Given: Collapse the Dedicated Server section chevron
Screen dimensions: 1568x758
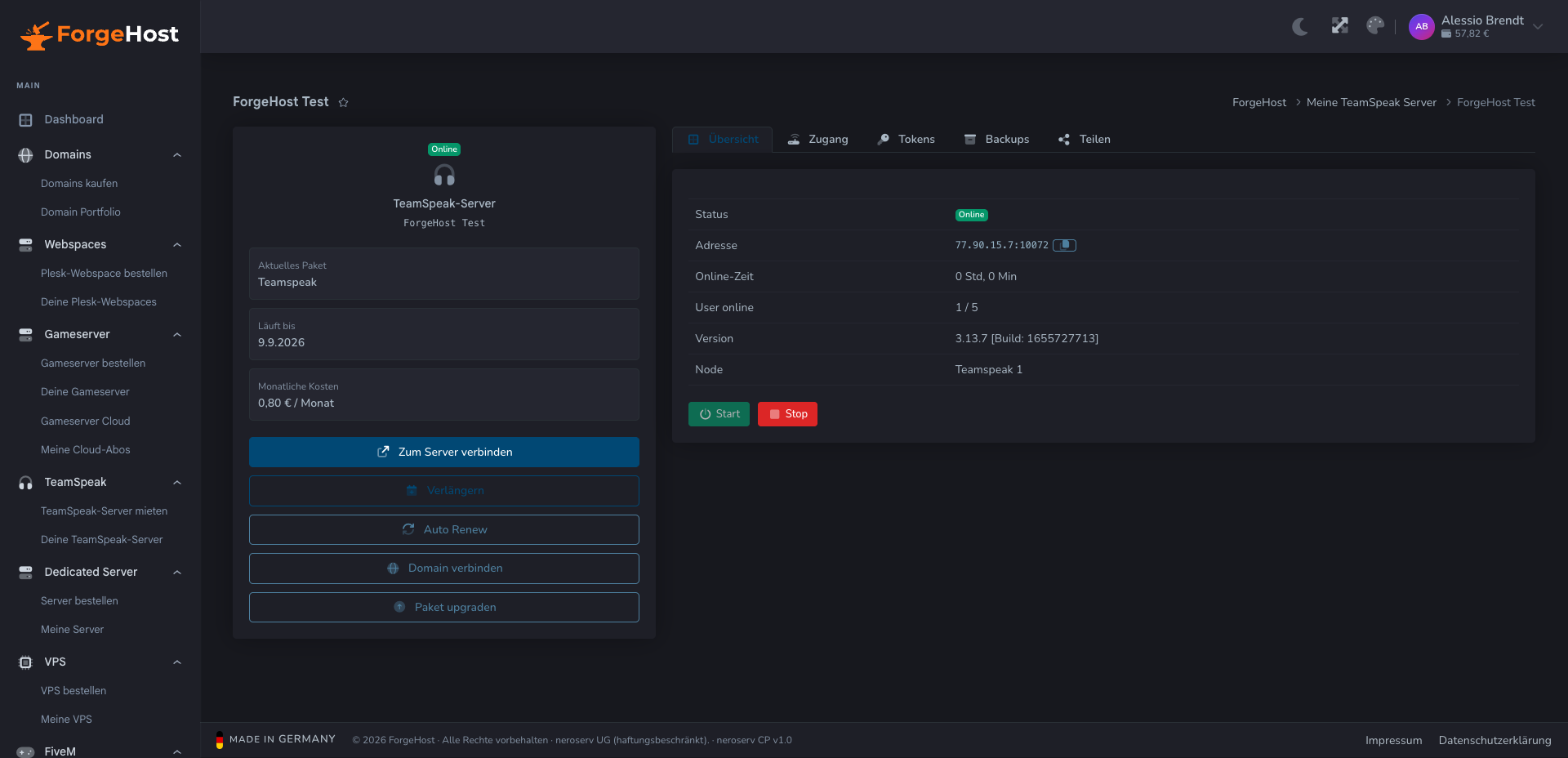Looking at the screenshot, I should pyautogui.click(x=177, y=573).
